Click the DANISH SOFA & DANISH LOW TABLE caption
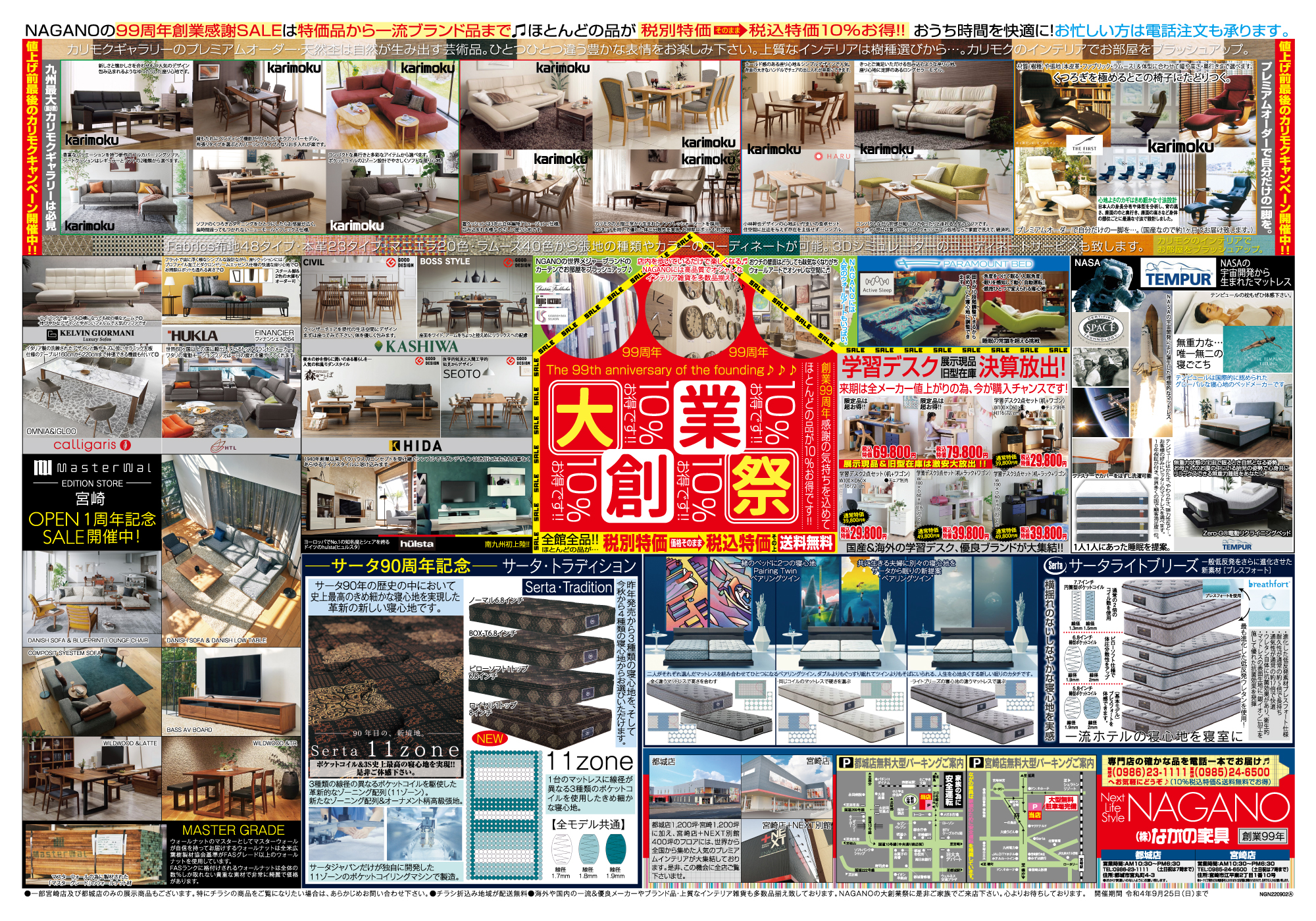Screen dimensions: 1316x921 (216, 640)
